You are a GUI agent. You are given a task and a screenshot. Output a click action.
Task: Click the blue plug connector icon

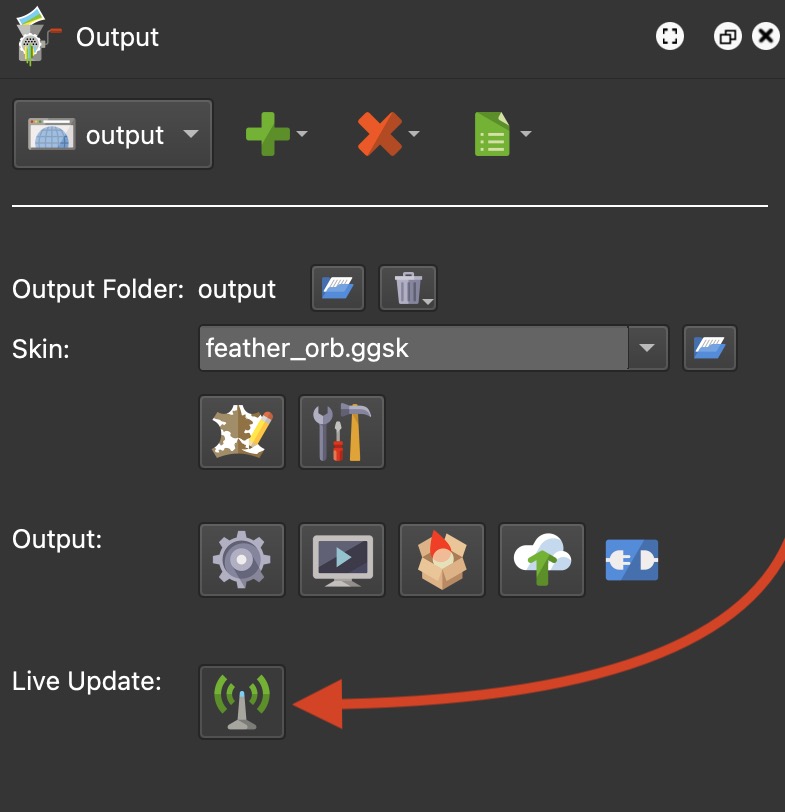[632, 560]
